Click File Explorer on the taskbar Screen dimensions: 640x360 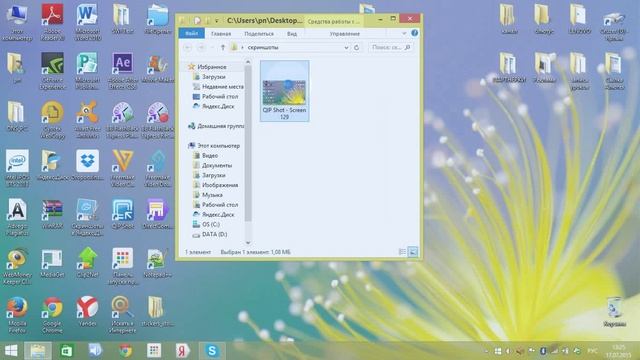[38, 351]
